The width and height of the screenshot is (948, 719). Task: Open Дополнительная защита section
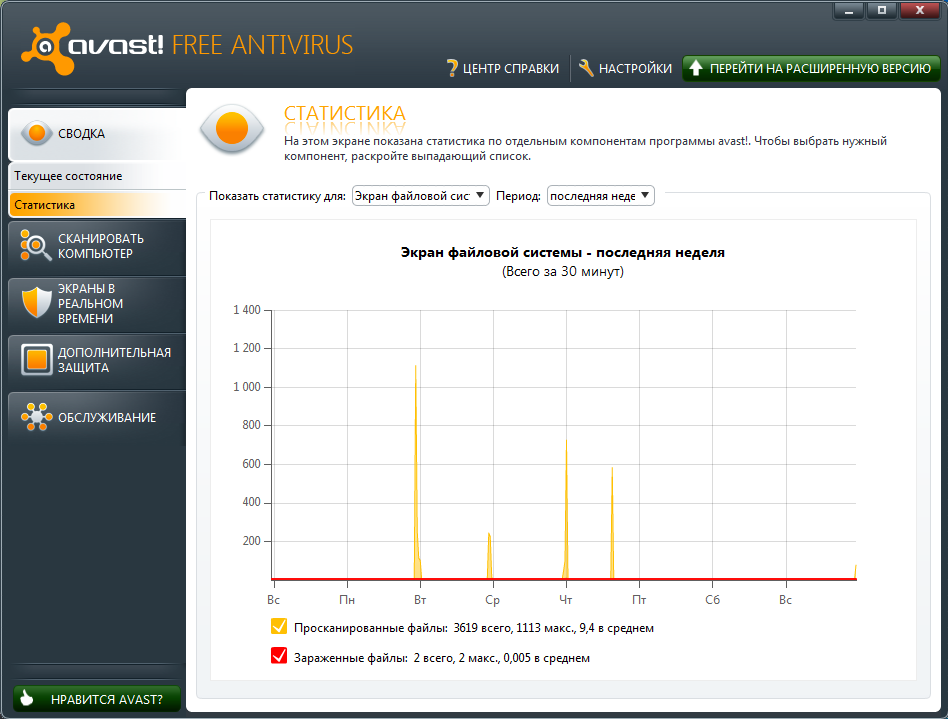[97, 360]
